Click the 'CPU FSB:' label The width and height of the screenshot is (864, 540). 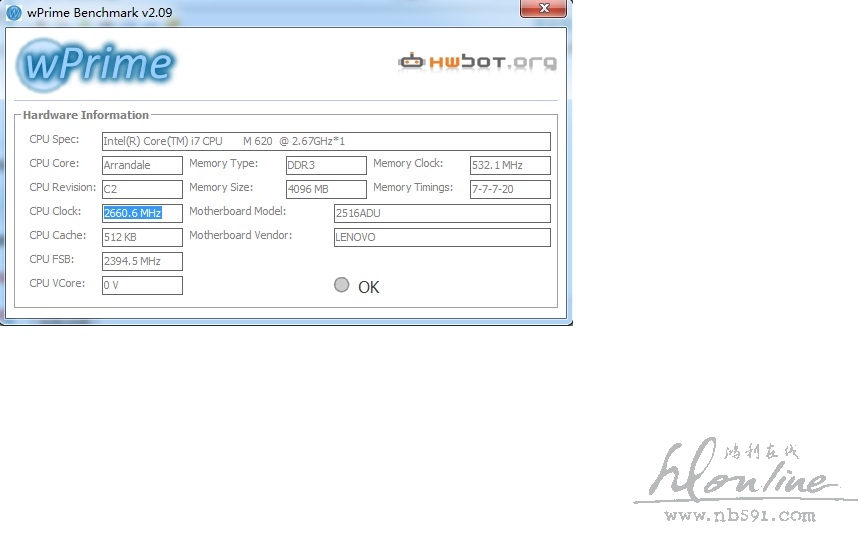tap(51, 259)
